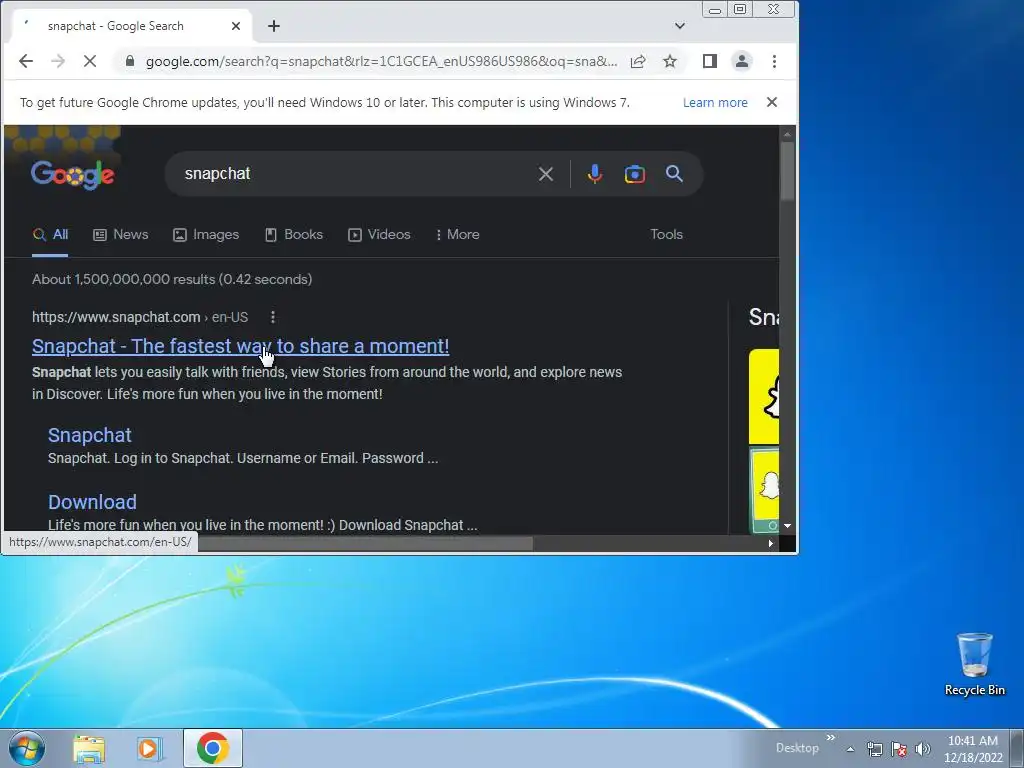This screenshot has width=1024, height=768.
Task: Click into the snapchat search field
Action: [x=353, y=174]
